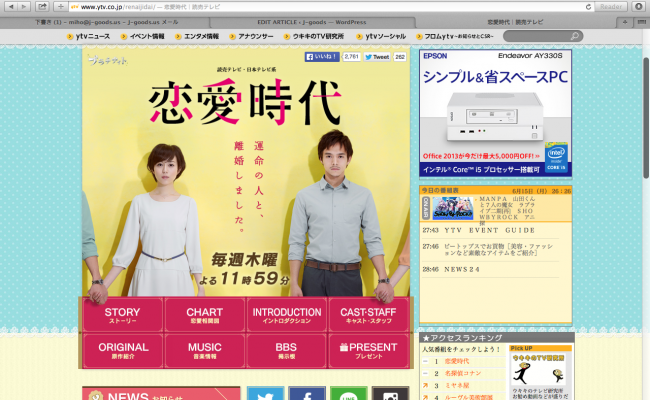Open the INTRODUCTION イントロダクション page
650x400 pixels.
pos(286,315)
